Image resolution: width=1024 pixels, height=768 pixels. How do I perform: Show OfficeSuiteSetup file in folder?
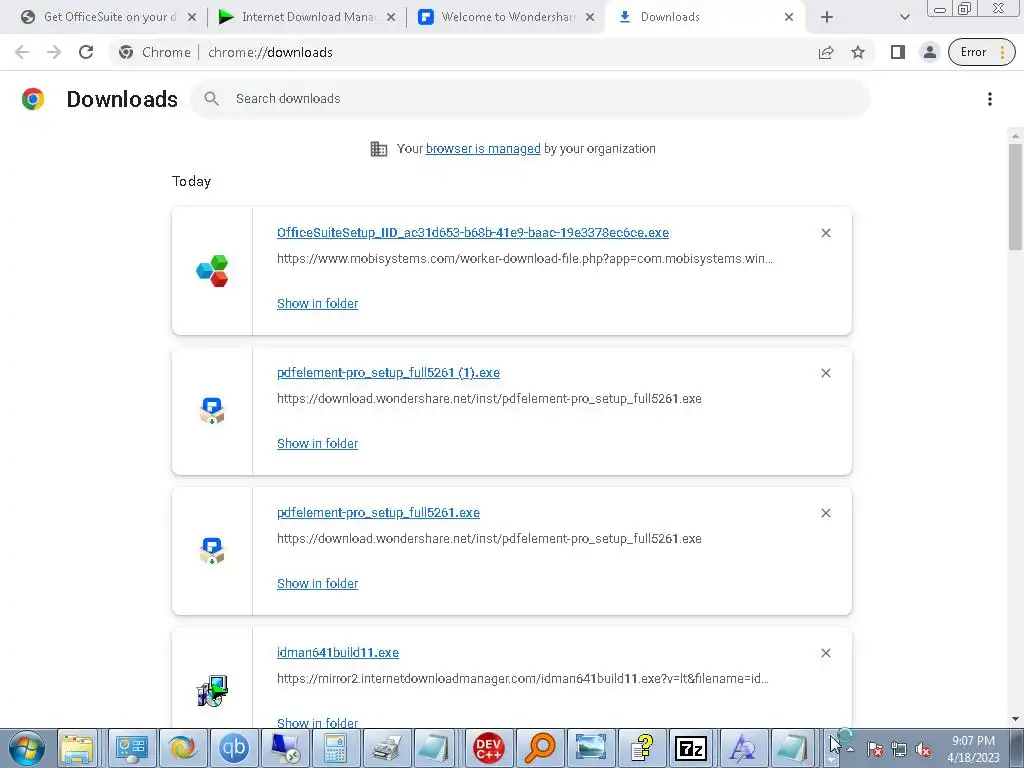317,304
